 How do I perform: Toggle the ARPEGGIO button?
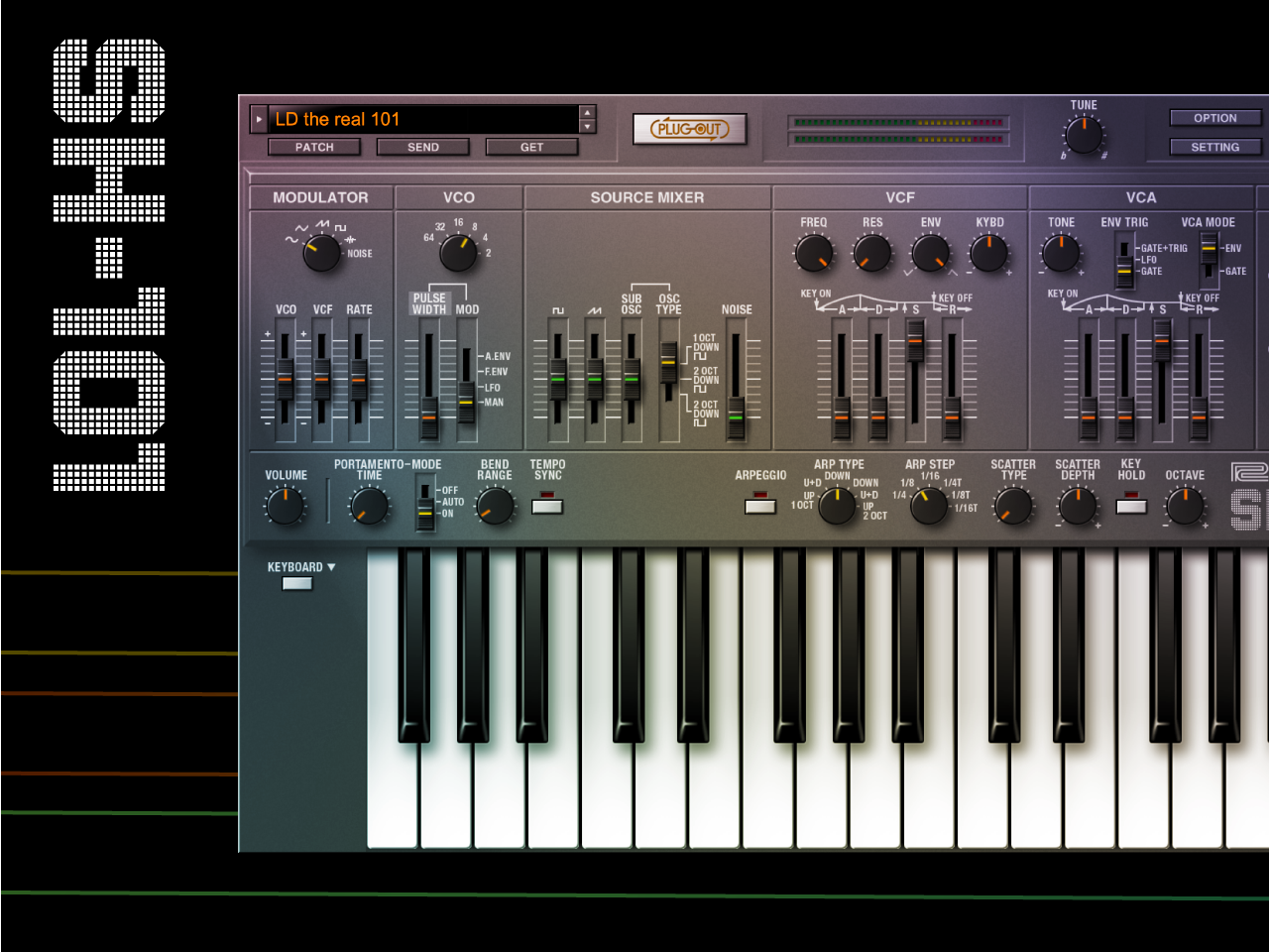tap(760, 506)
